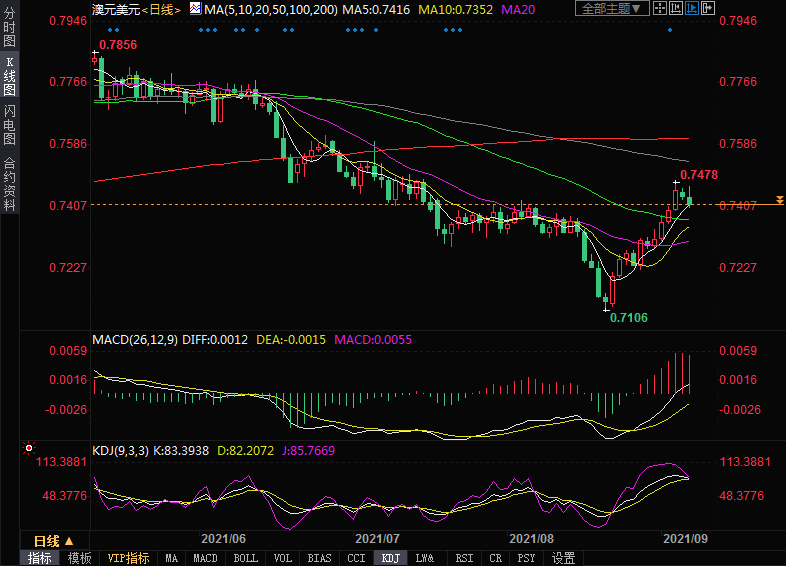786x566 pixels.
Task: Open the <日线> period dropdown in chart title
Action: [160, 9]
